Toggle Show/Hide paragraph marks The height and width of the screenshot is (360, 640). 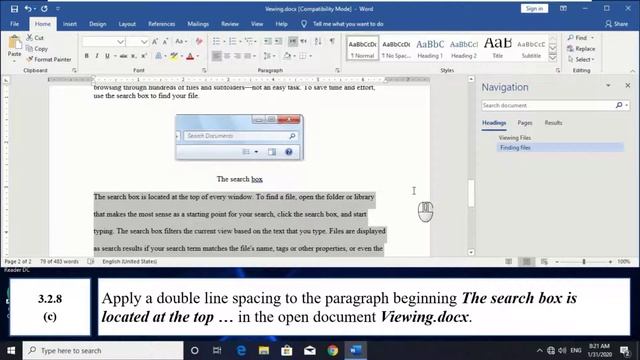click(x=332, y=41)
